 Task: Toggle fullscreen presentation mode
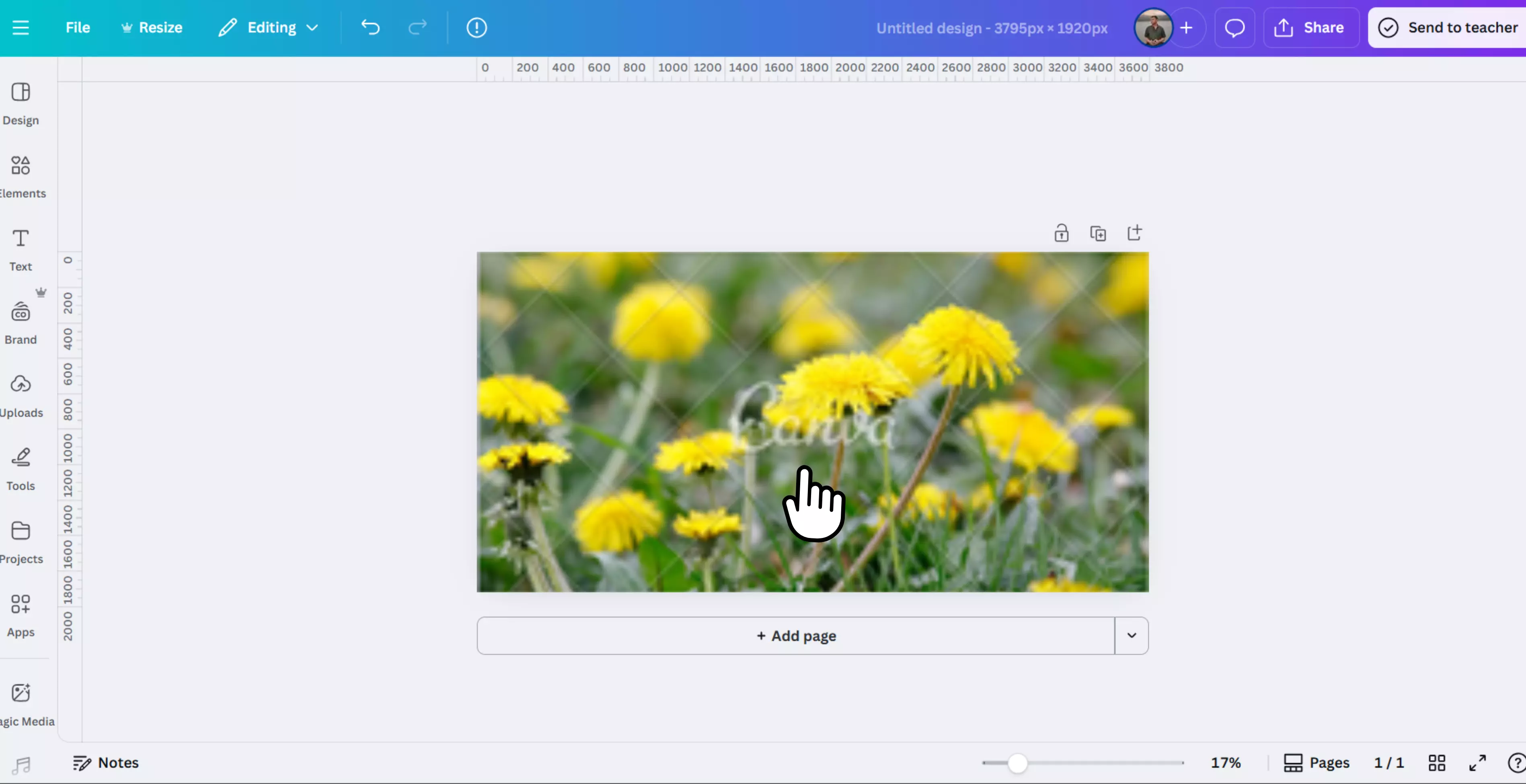(x=1477, y=763)
